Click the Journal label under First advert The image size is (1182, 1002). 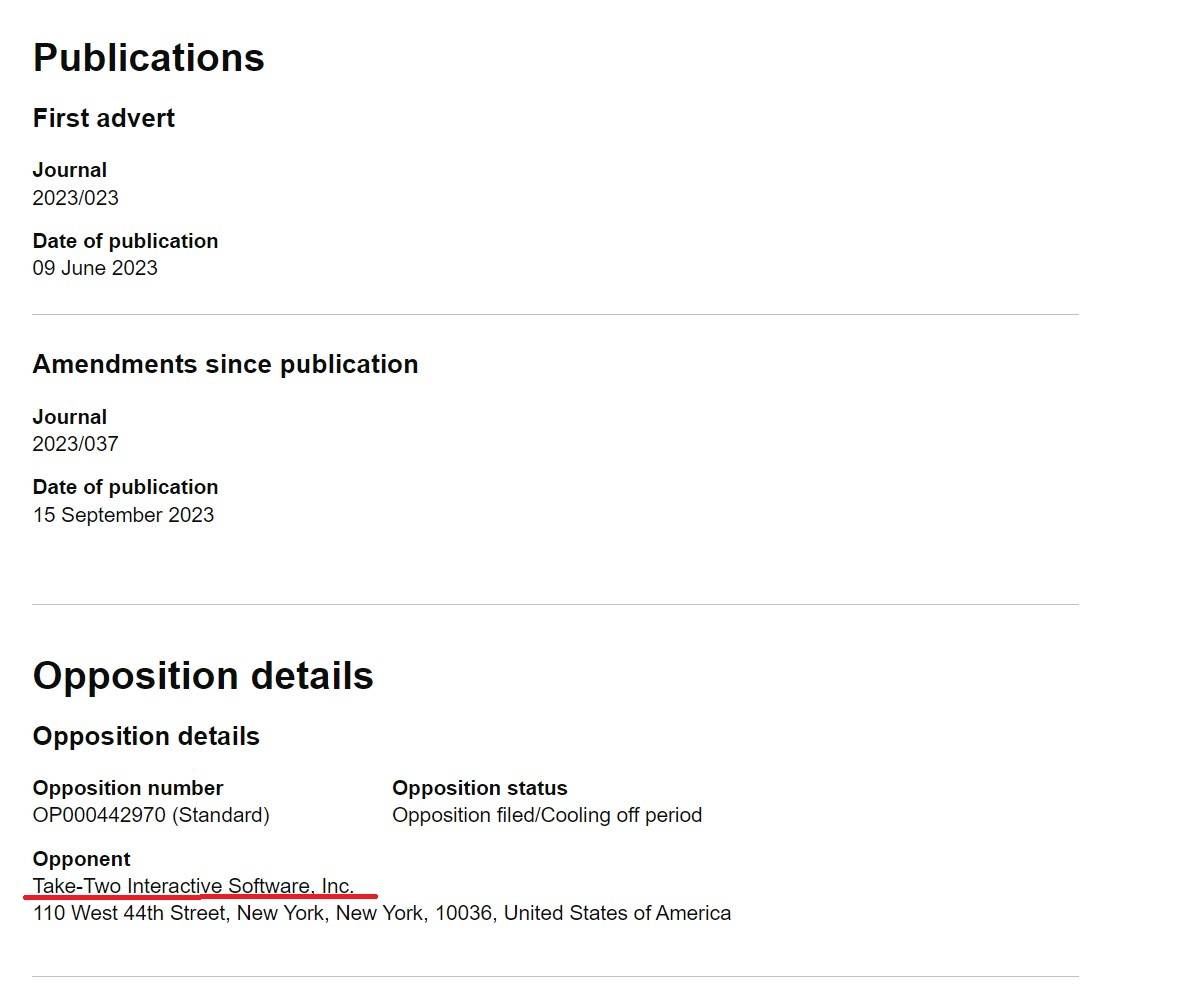click(x=69, y=170)
